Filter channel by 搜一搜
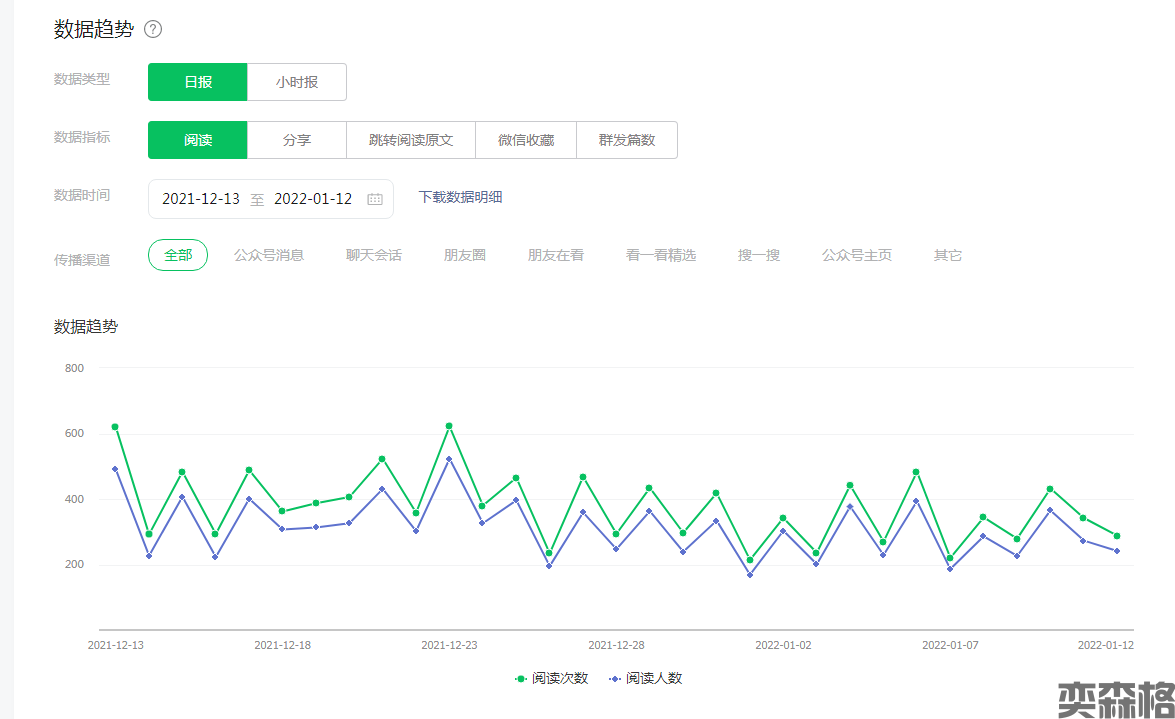1175x719 pixels. (x=759, y=255)
